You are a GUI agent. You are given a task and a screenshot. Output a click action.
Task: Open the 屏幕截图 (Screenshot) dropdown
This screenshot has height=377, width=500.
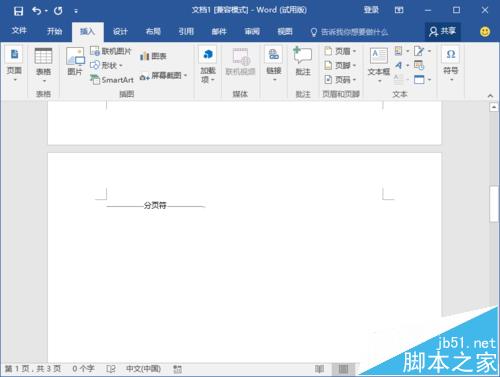click(163, 76)
